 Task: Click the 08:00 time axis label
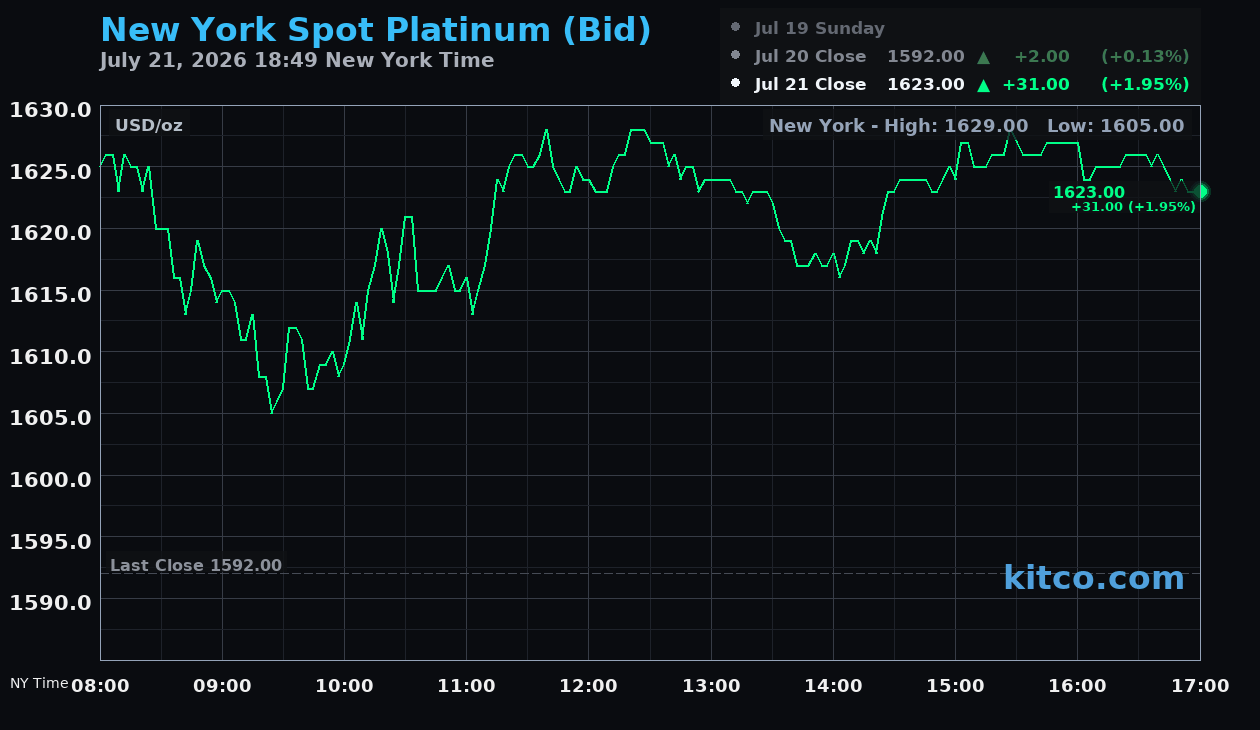pos(100,686)
